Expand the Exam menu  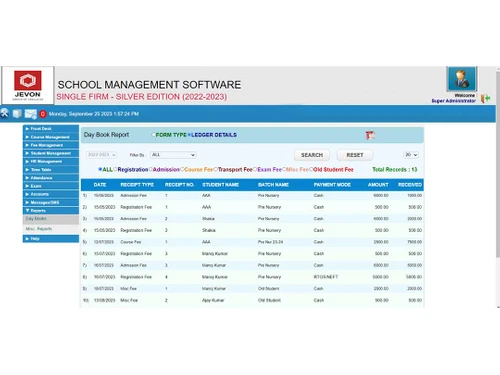tap(51, 186)
